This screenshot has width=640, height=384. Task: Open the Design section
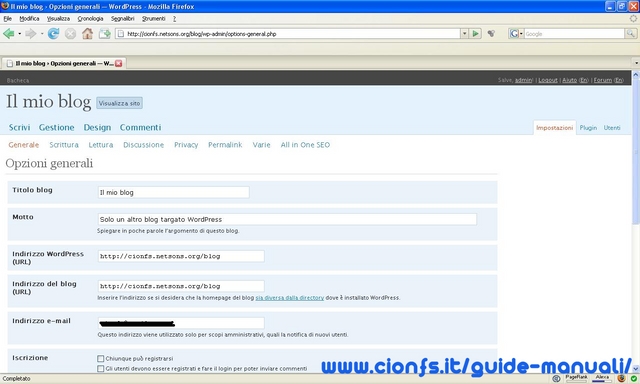[97, 127]
